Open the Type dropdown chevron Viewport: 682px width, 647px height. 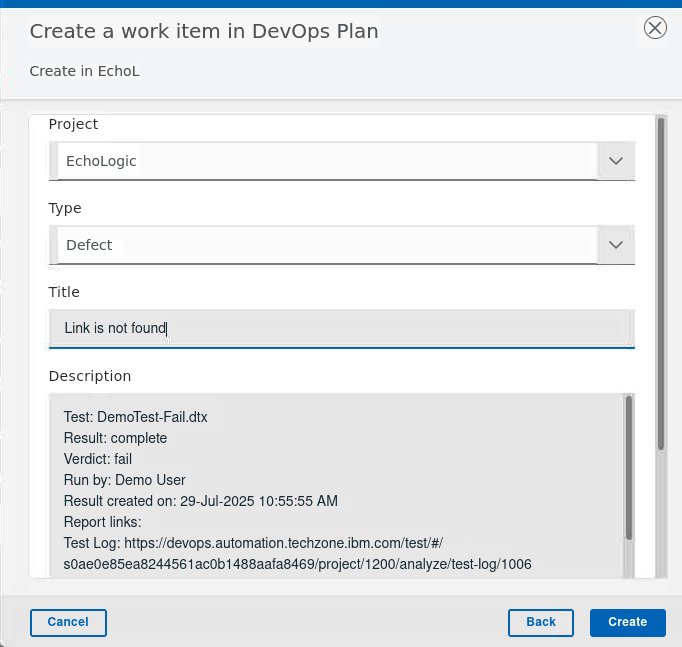tap(616, 245)
